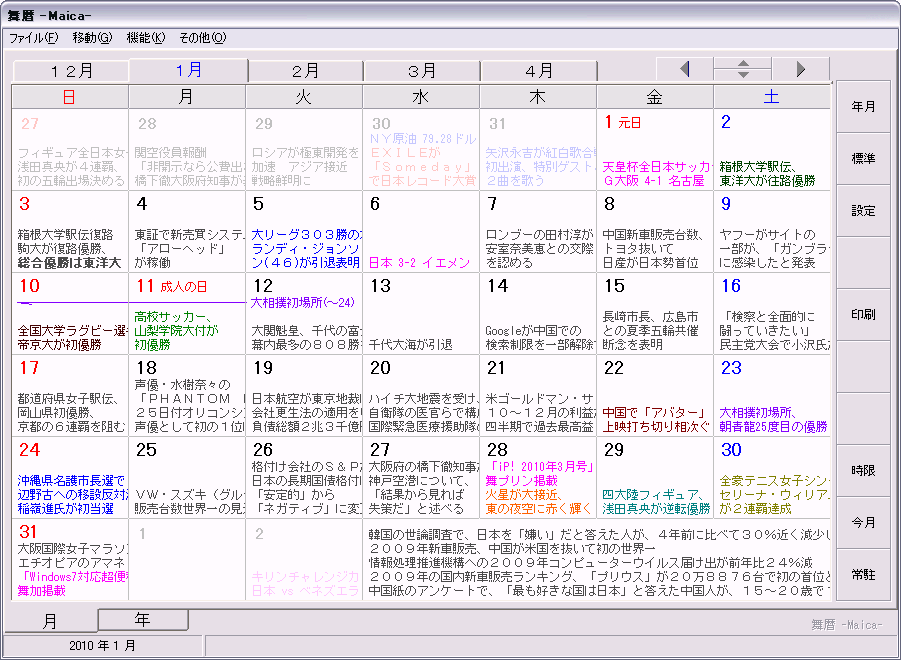Click 舞プリン掲載 entry on day 28
This screenshot has width=901, height=660.
click(x=521, y=481)
